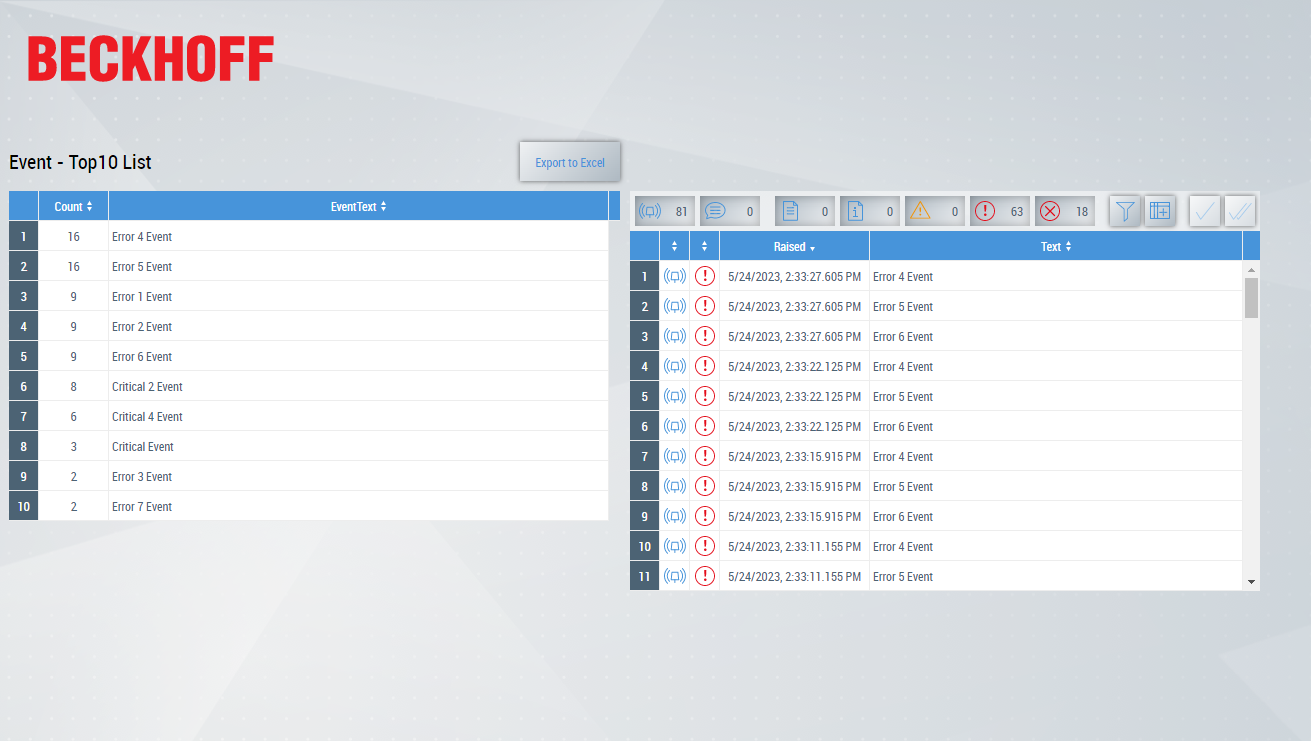This screenshot has width=1311, height=741.
Task: Sort events by the alarm icon column
Action: point(675,246)
